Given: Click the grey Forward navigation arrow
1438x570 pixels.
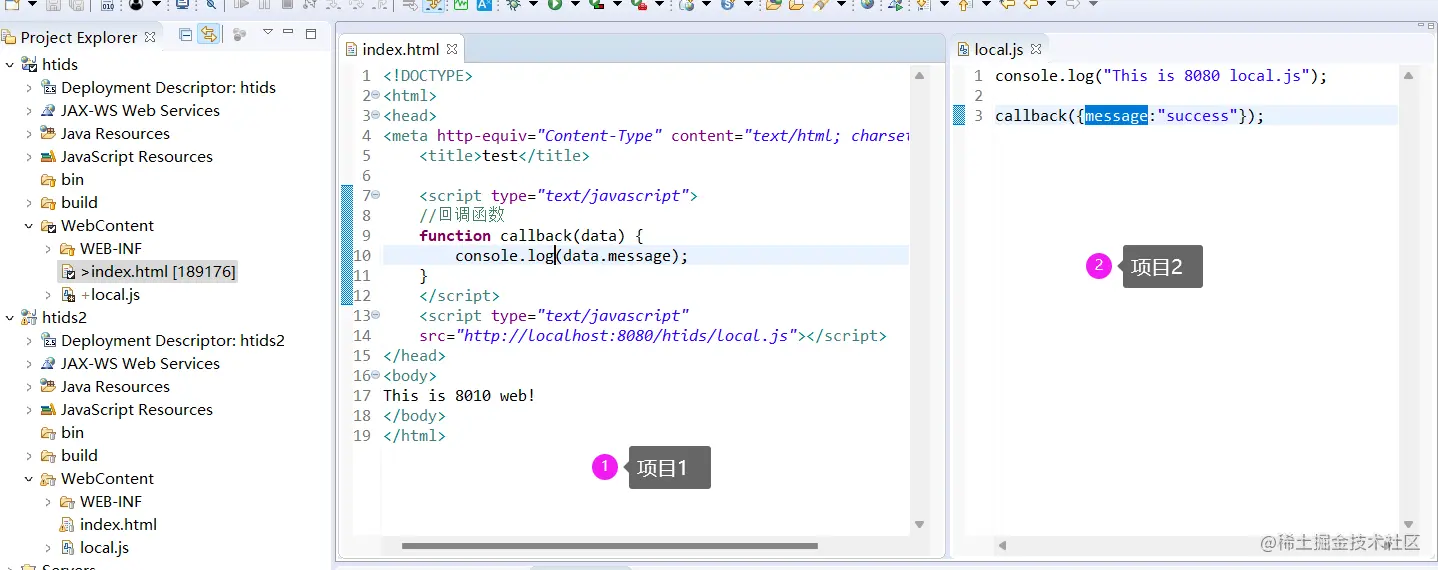Looking at the screenshot, I should tap(1072, 4).
